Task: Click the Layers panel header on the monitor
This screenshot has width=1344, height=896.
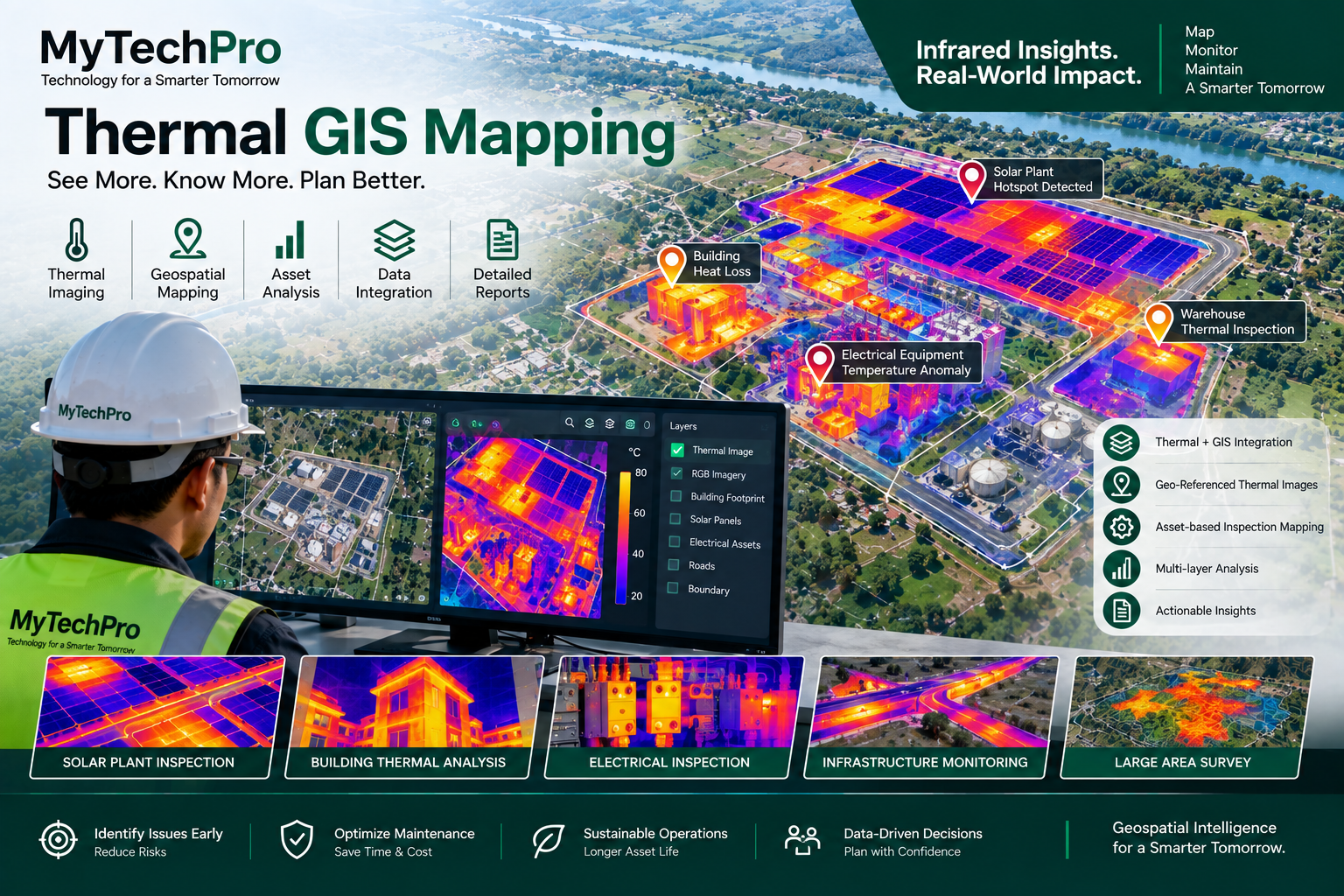Action: [683, 426]
